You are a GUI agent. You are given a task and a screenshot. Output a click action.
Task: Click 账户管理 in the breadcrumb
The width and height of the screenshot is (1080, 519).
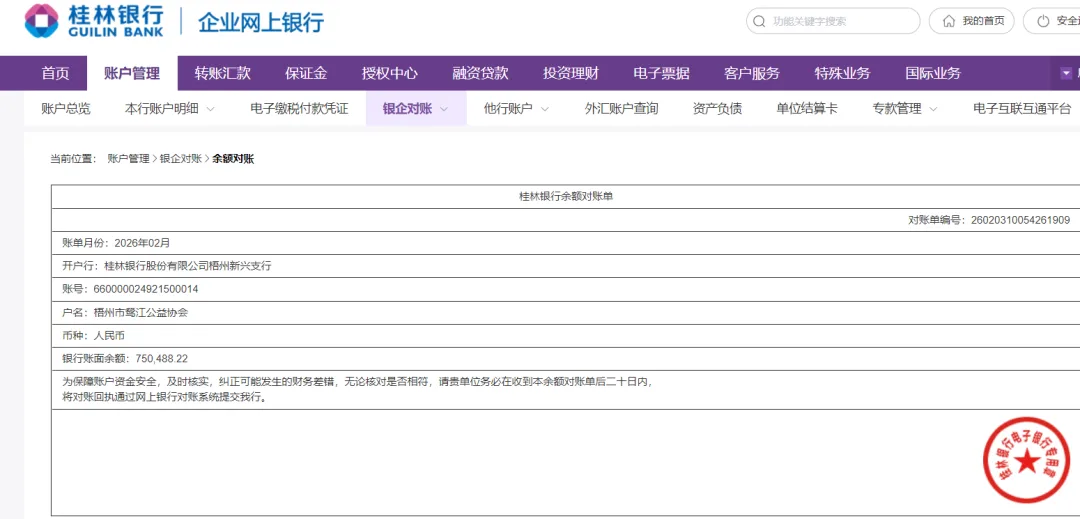(x=128, y=159)
